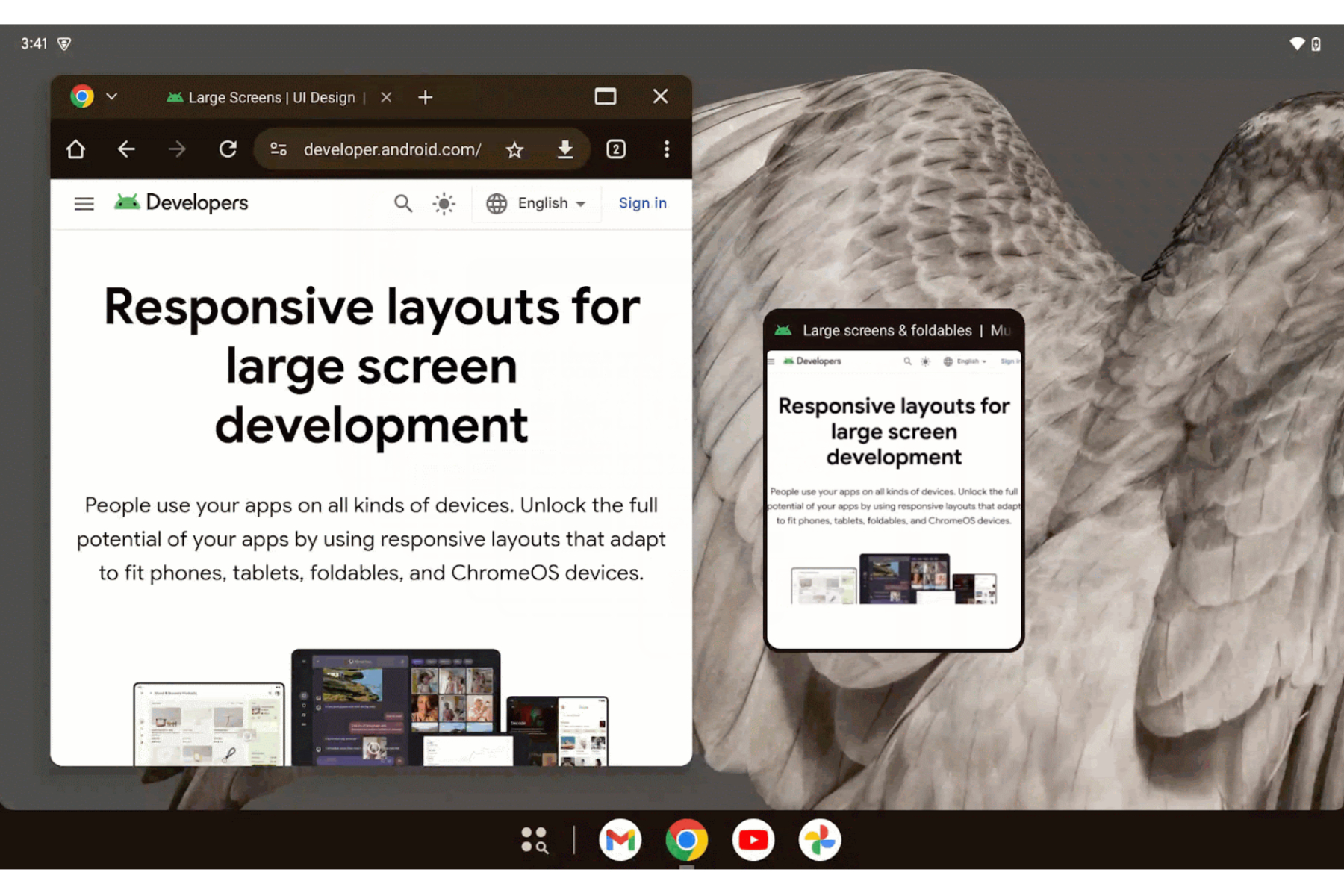Launch Gmail from the taskbar

tap(620, 840)
